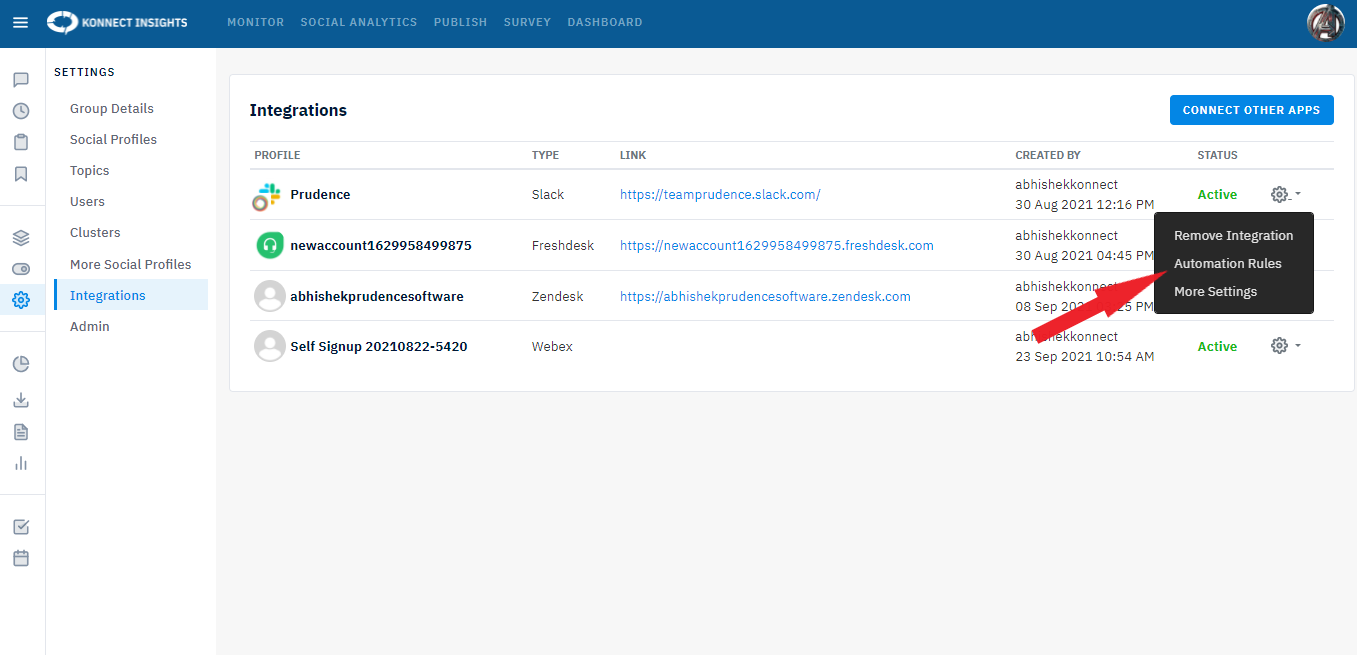
Task: Open the gear menu for the Webex integration
Action: [1279, 345]
